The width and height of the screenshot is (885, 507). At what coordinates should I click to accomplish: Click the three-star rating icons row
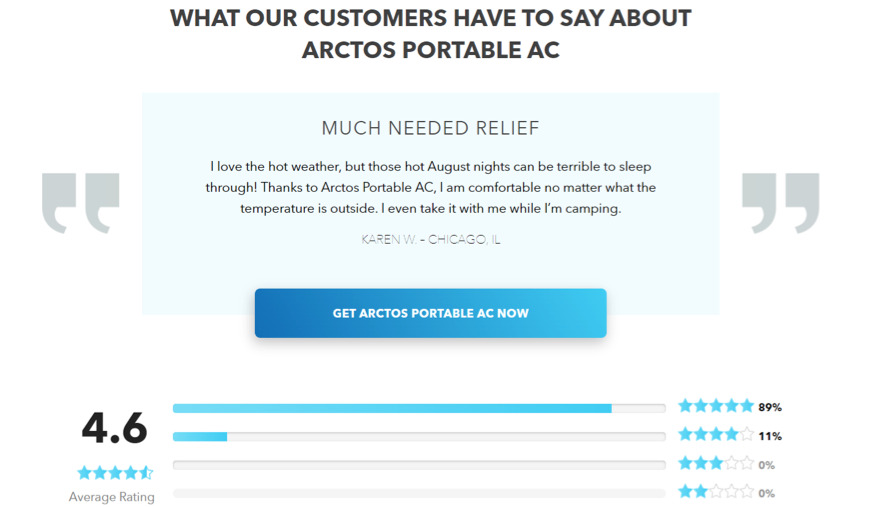pyautogui.click(x=715, y=464)
